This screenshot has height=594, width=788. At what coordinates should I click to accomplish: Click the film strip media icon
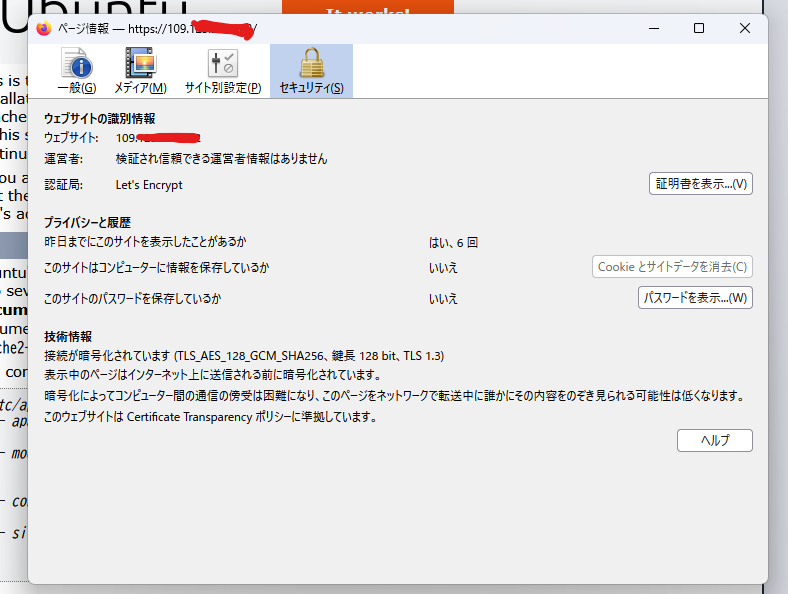click(140, 62)
